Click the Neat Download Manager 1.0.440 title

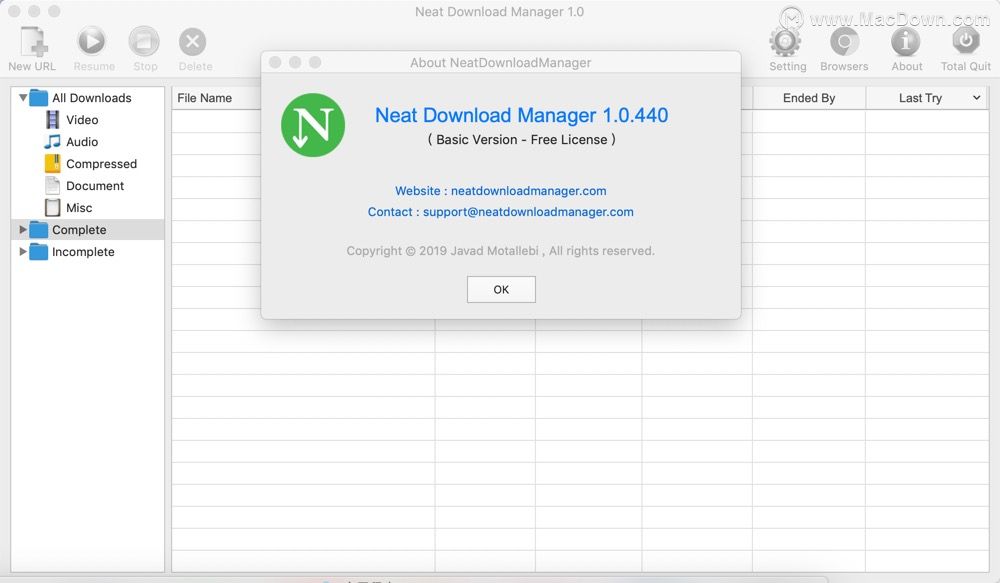click(522, 115)
